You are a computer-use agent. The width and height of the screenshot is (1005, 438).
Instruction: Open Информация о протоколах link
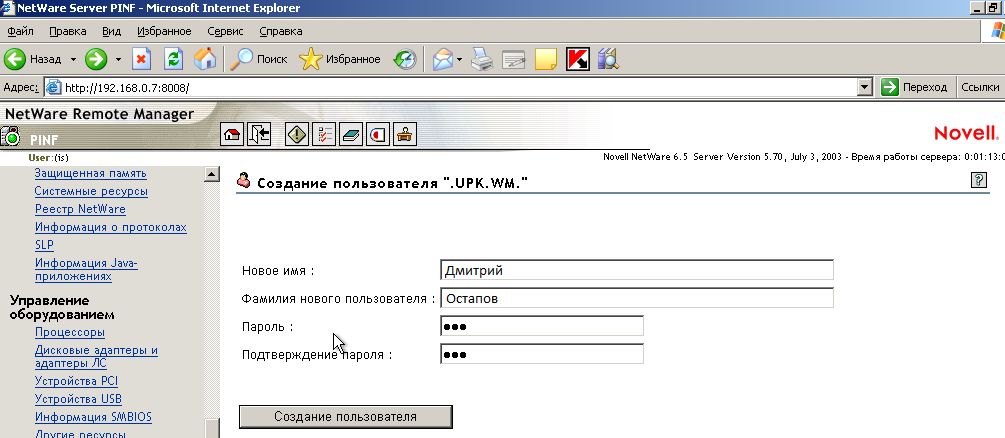111,227
